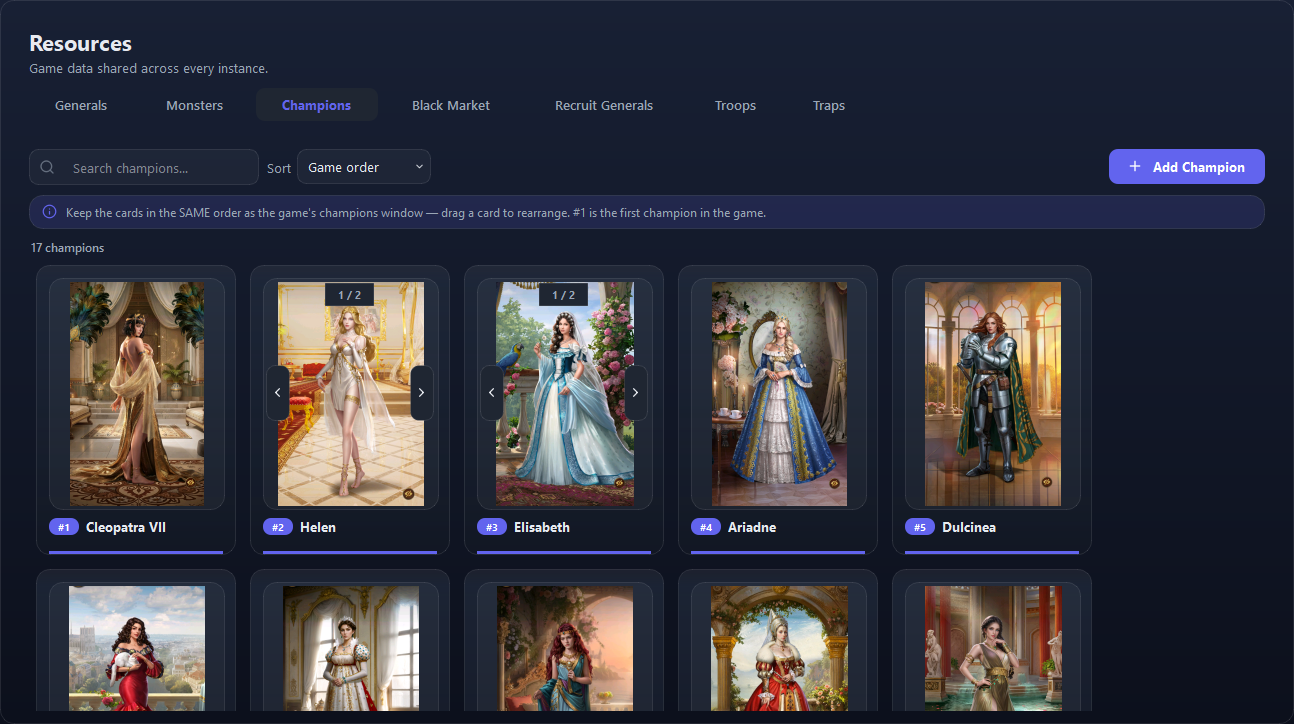1294x724 pixels.
Task: Click the Ariadne name label
Action: pyautogui.click(x=752, y=527)
